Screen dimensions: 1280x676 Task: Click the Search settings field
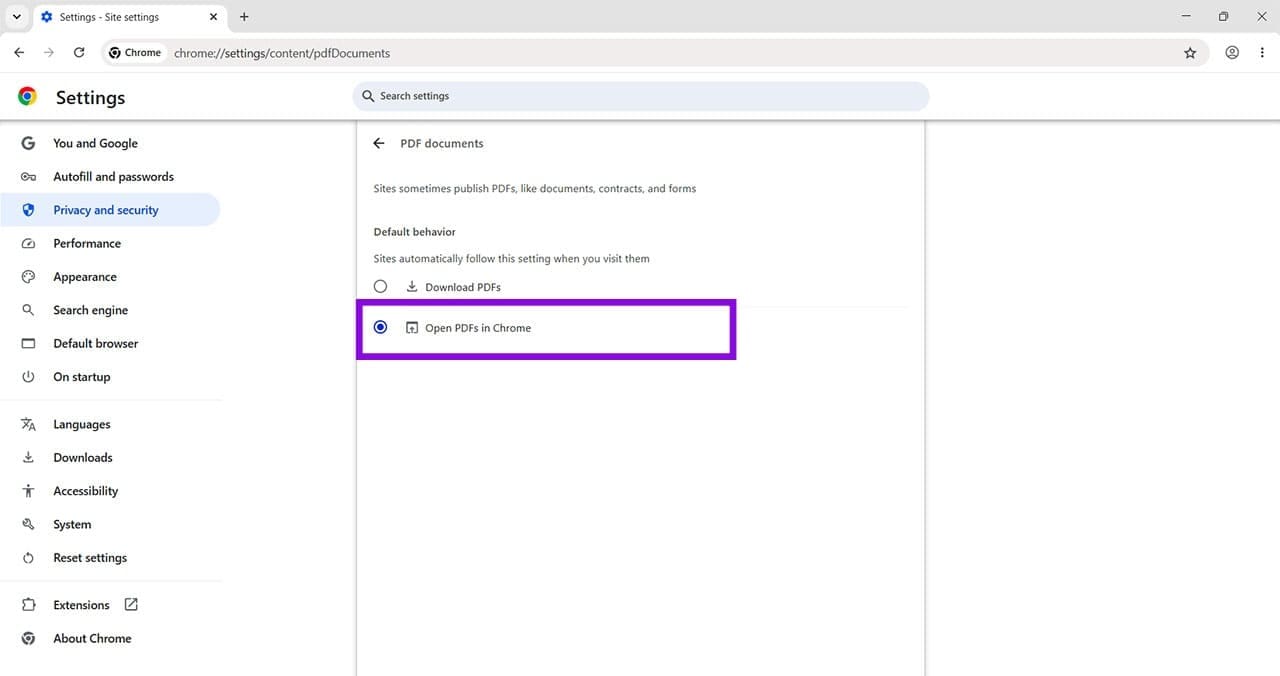[640, 96]
